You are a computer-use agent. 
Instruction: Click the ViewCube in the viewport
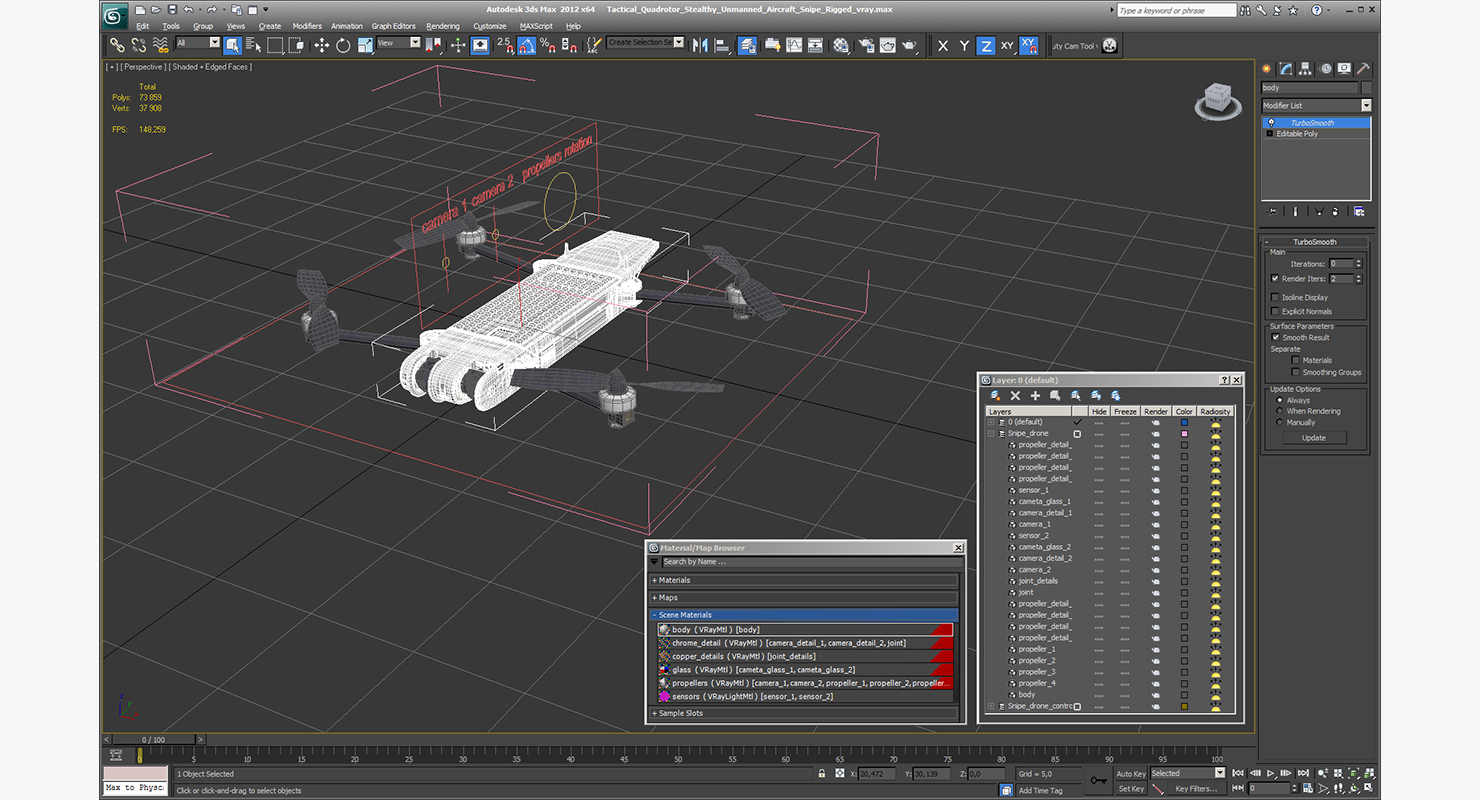pyautogui.click(x=1216, y=98)
